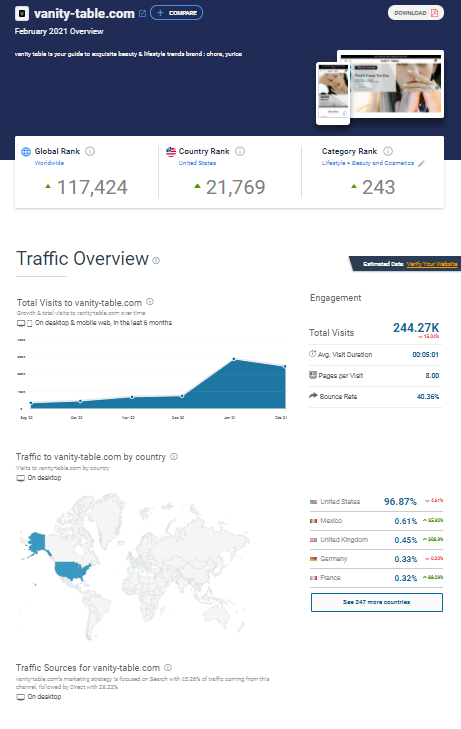Click the 0.33% Germany share value
The image size is (461, 729).
click(x=406, y=559)
